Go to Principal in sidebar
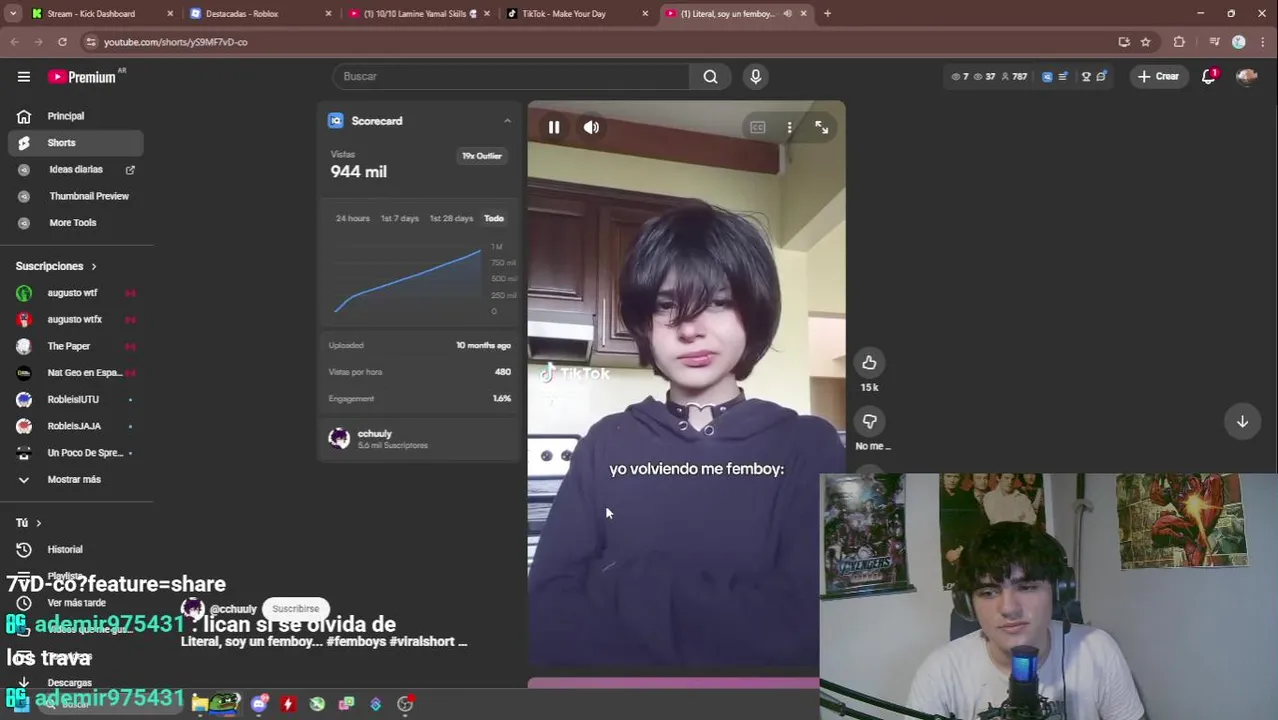This screenshot has height=720, width=1278. coord(76,116)
